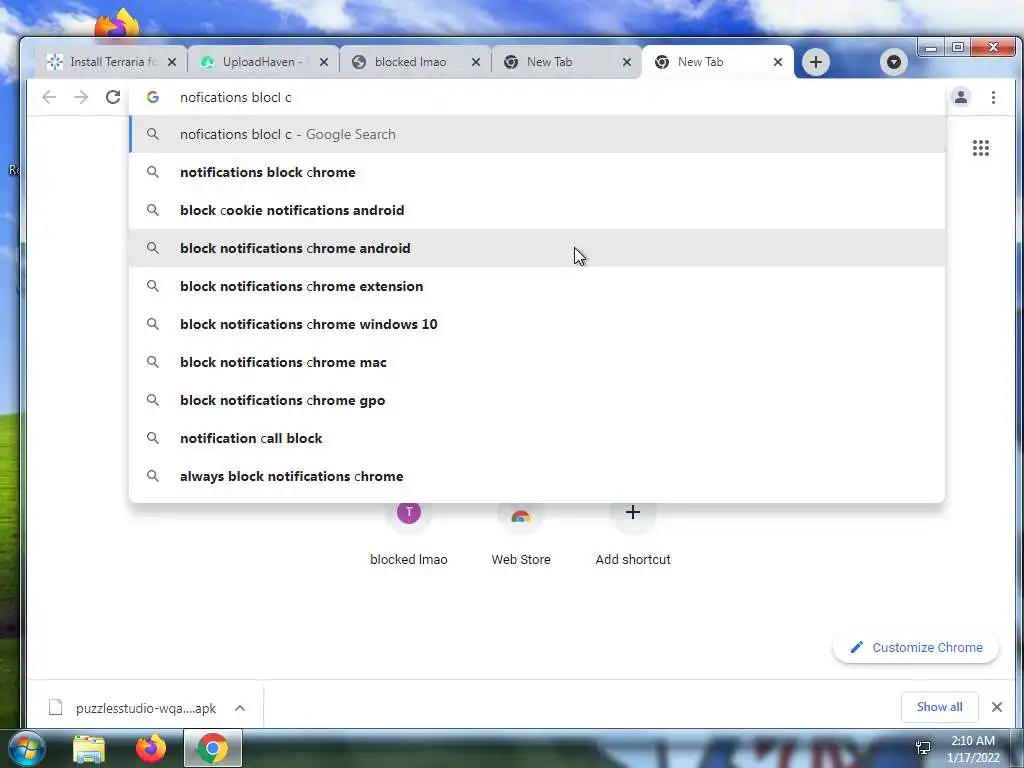Image resolution: width=1024 pixels, height=768 pixels.
Task: Click the Chrome taskbar button
Action: [x=213, y=748]
